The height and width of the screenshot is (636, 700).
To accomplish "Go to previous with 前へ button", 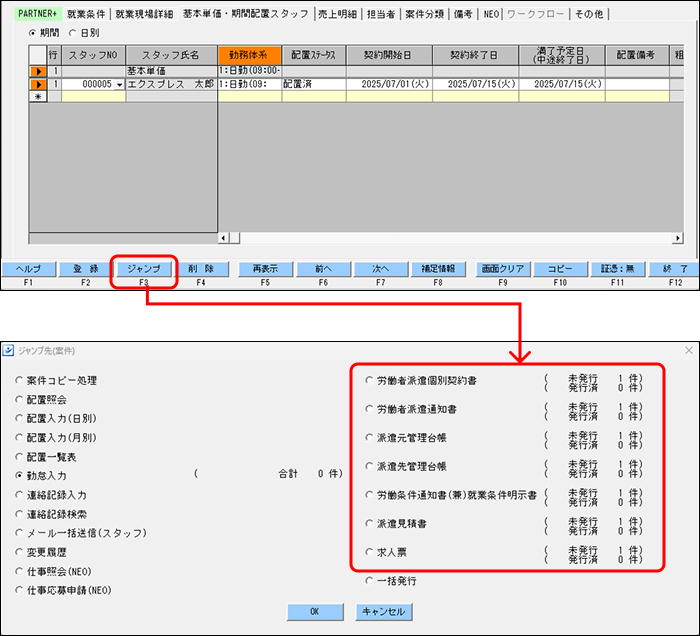I will point(323,269).
